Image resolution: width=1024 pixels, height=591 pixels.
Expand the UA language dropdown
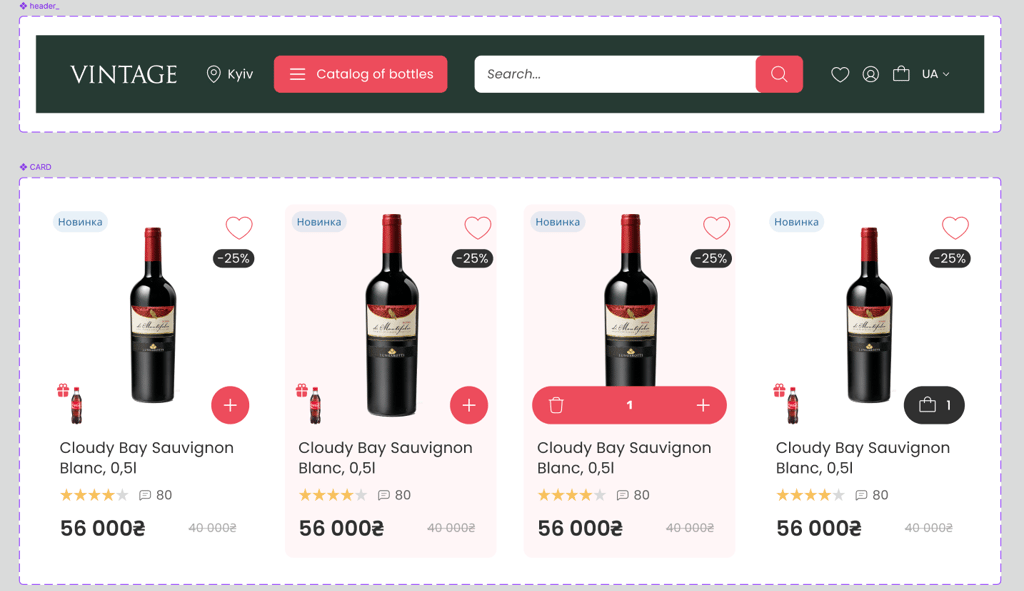click(936, 74)
